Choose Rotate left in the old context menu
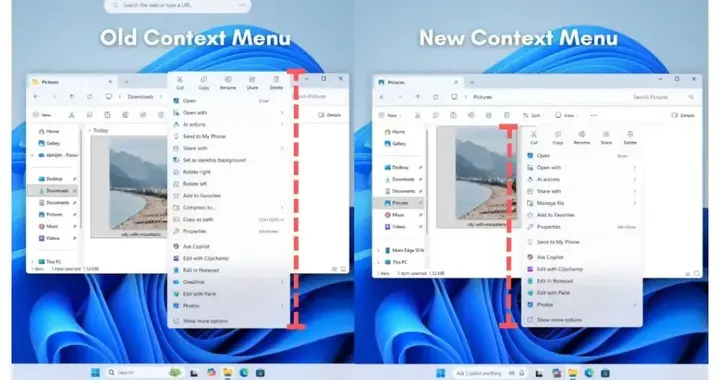The width and height of the screenshot is (720, 380). [229, 184]
